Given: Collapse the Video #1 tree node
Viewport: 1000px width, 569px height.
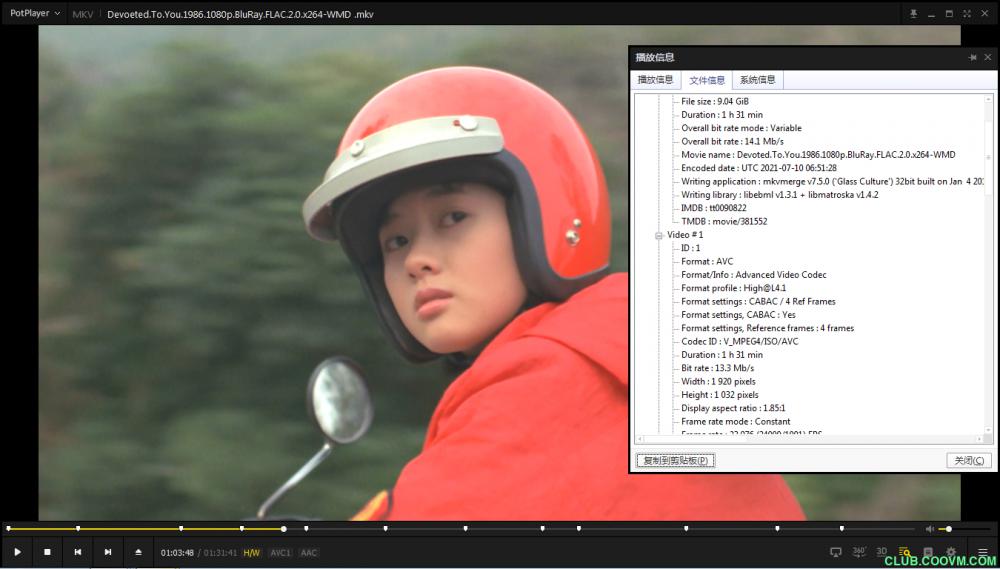Looking at the screenshot, I should point(659,235).
